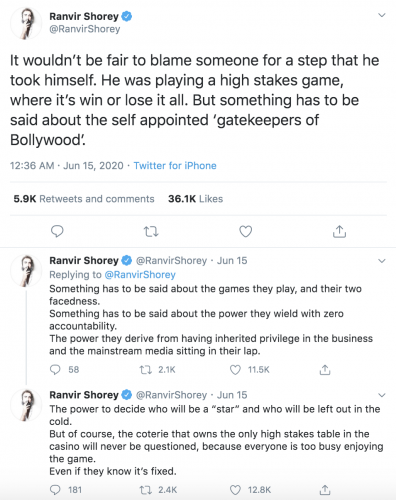View the 36.1K Likes list
Image resolution: width=396 pixels, height=500 pixels.
[195, 199]
